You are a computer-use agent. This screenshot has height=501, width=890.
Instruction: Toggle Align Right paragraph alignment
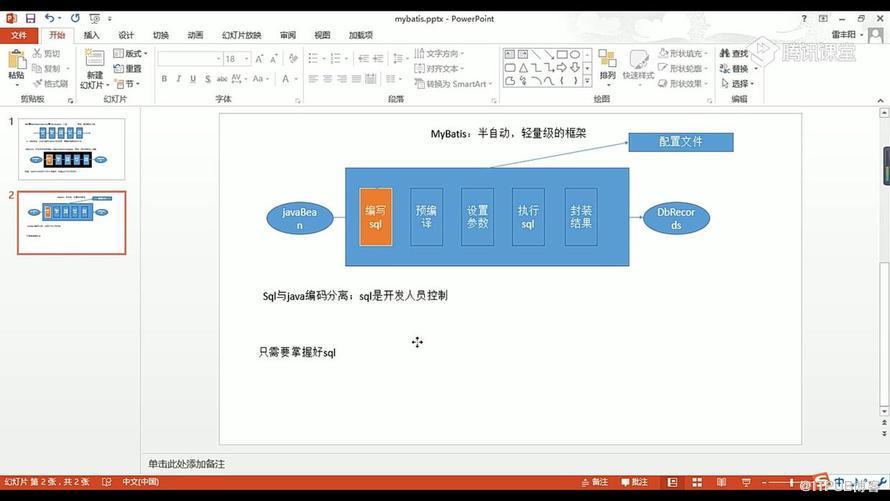(x=342, y=79)
